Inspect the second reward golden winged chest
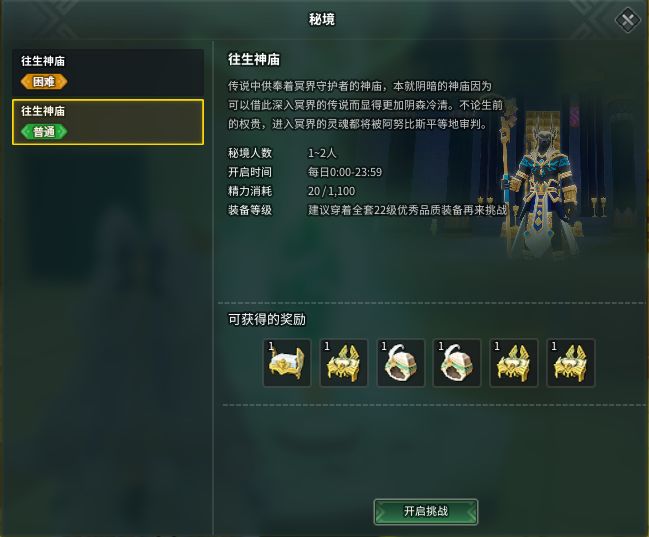 click(x=344, y=363)
